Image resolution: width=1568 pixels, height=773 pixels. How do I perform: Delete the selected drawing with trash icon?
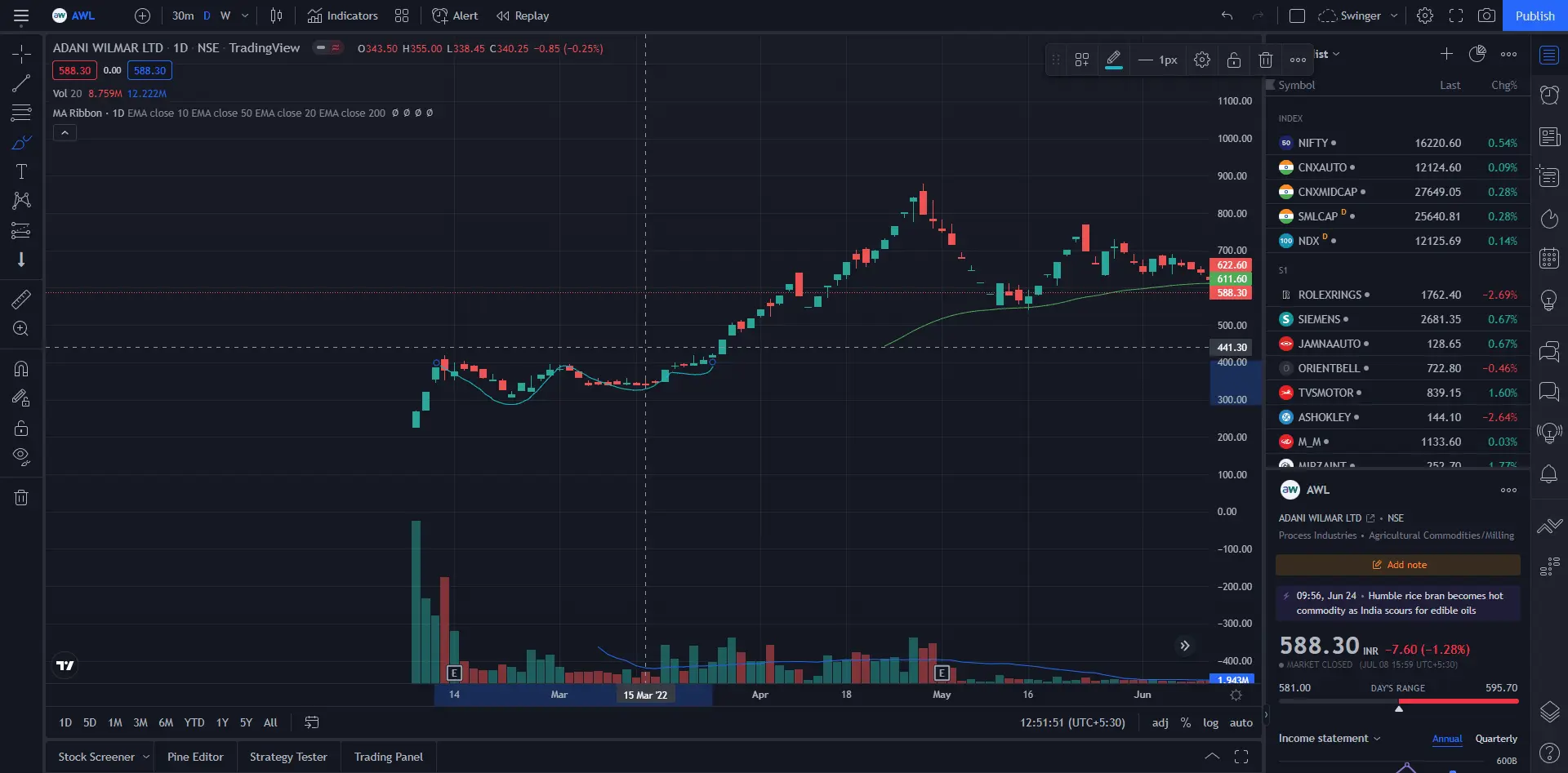[1265, 60]
